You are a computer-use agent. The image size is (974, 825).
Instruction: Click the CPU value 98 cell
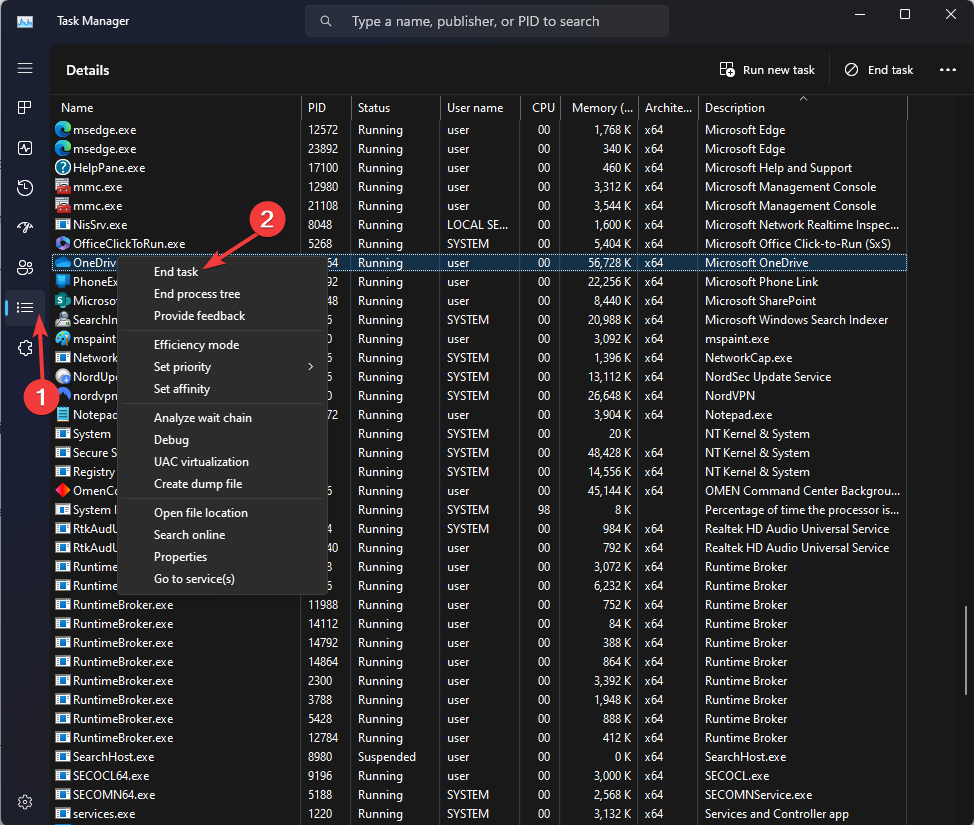tap(544, 509)
